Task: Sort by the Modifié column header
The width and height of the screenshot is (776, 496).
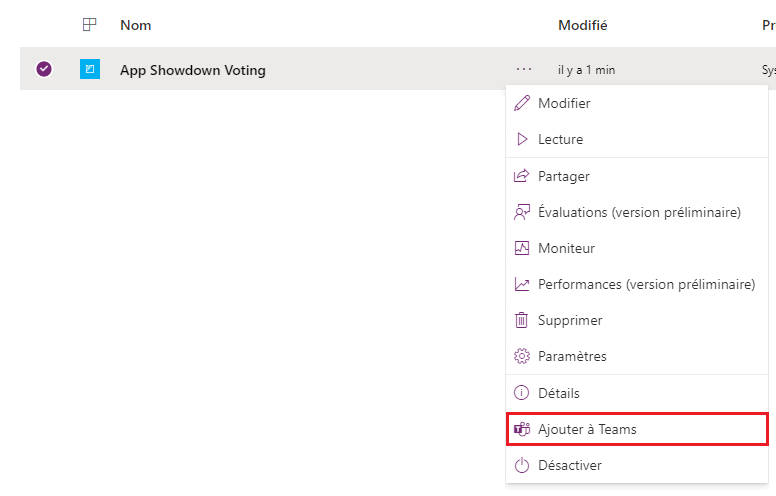Action: click(x=582, y=25)
